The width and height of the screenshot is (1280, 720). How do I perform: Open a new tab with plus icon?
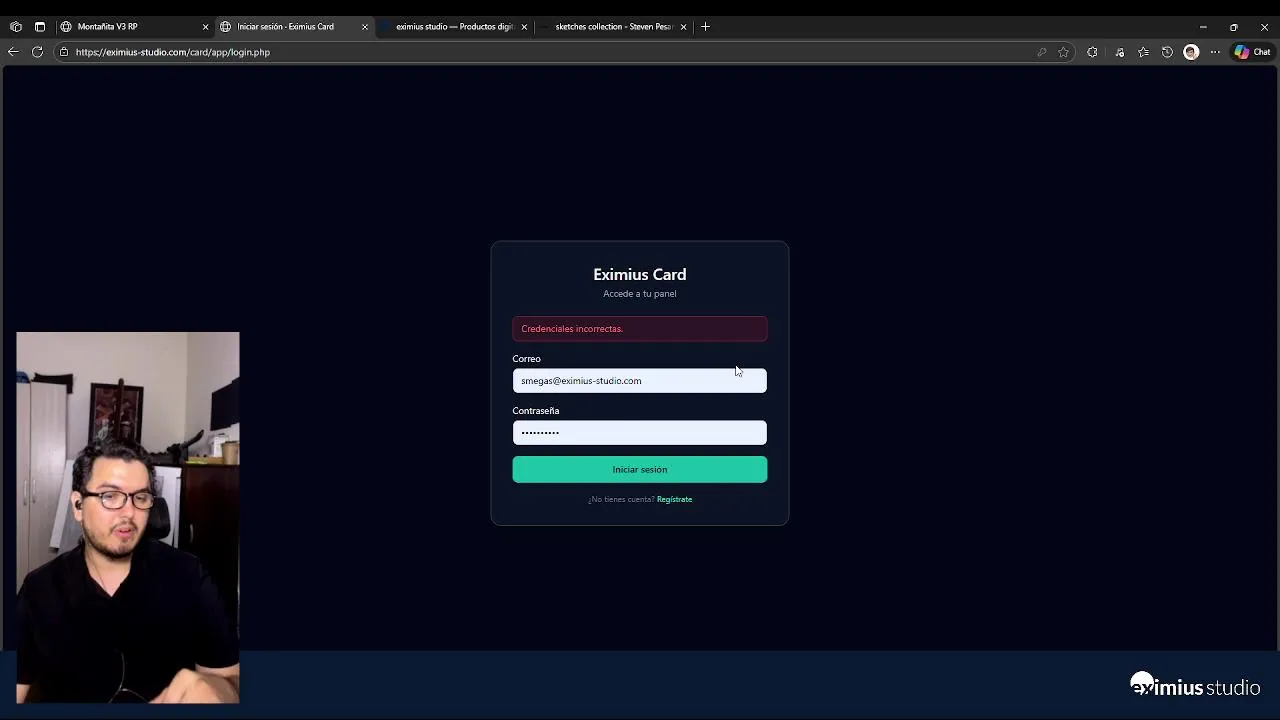[705, 27]
